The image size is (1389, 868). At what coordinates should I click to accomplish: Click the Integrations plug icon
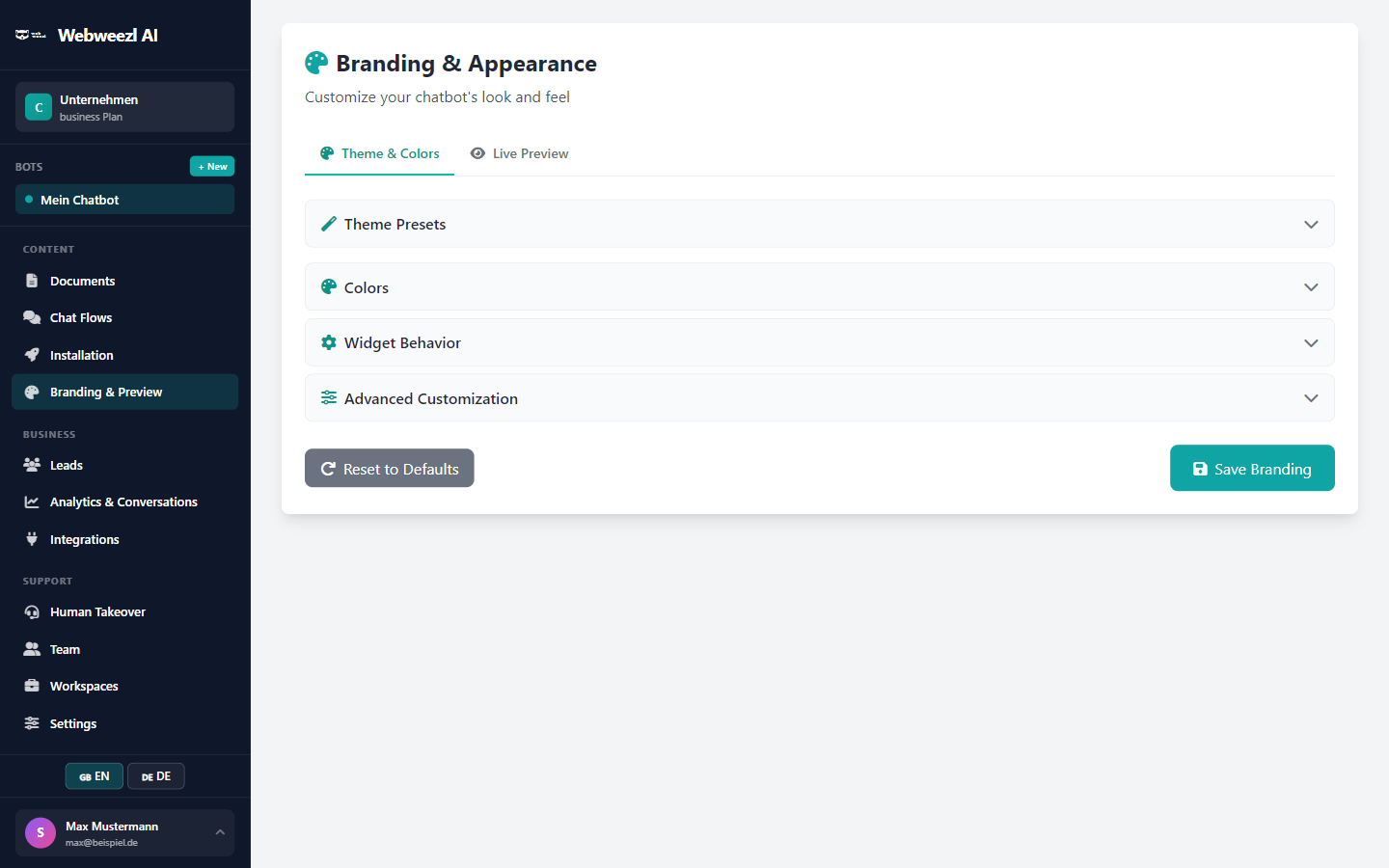point(30,539)
